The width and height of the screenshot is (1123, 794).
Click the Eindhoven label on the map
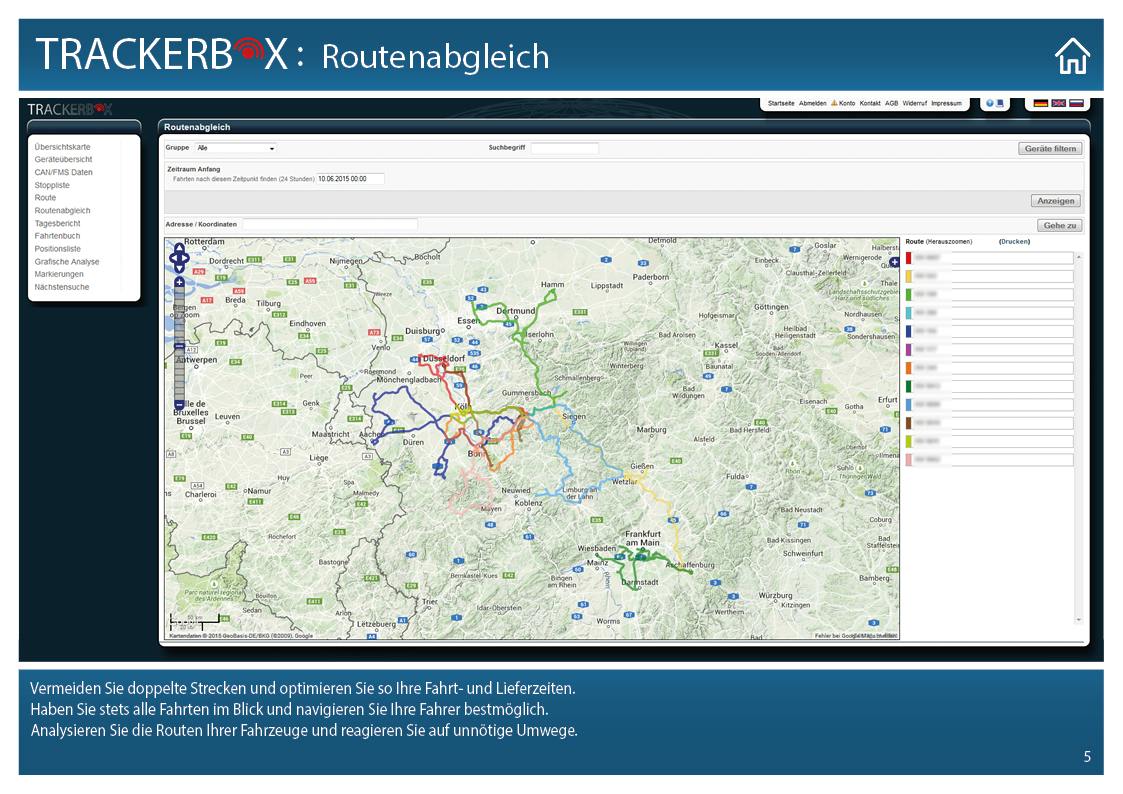[307, 324]
